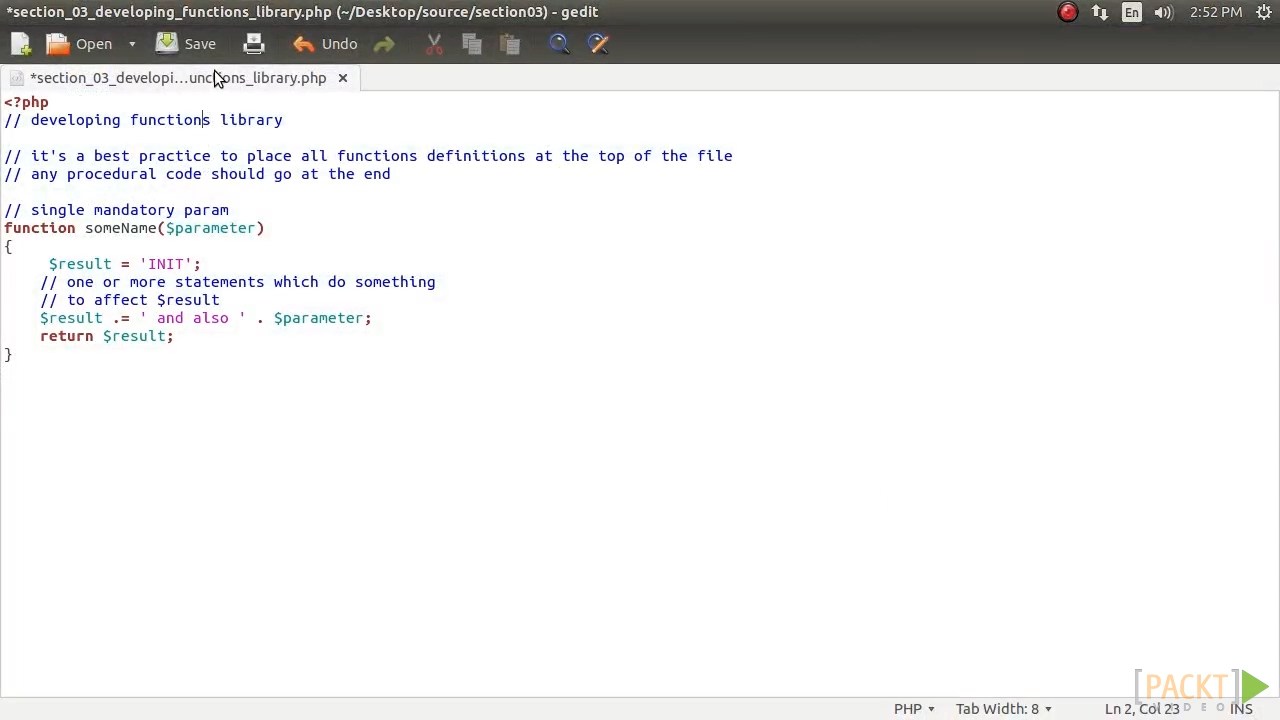Click the $result .= ' and also ' line
The image size is (1280, 720).
pos(205,318)
